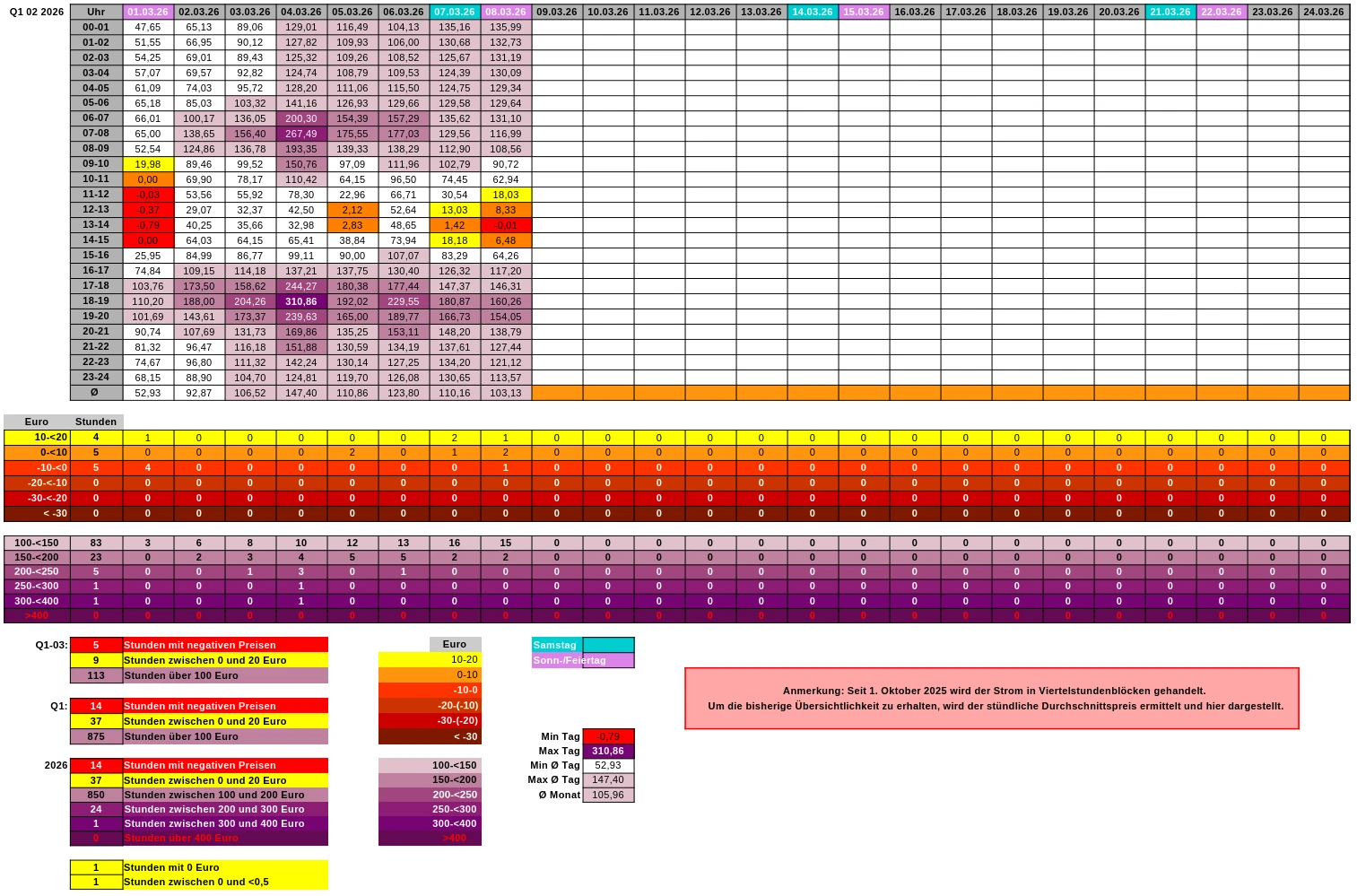This screenshot has height=896, width=1357.
Task: Select the 875 hours count cell
Action: 96,736
